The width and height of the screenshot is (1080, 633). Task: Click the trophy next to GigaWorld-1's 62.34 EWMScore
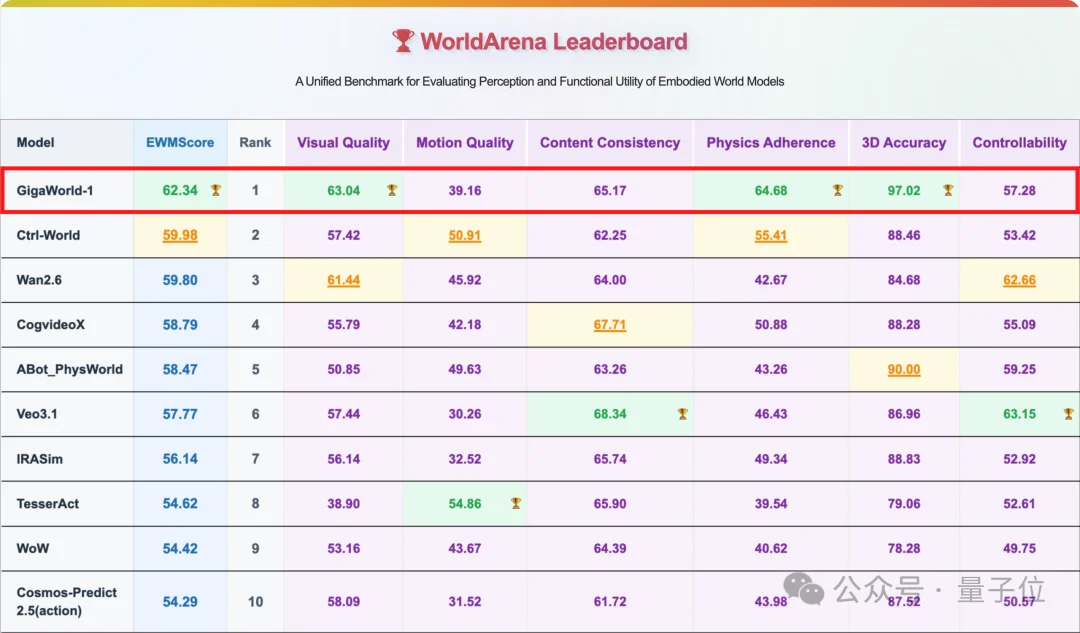coord(215,190)
